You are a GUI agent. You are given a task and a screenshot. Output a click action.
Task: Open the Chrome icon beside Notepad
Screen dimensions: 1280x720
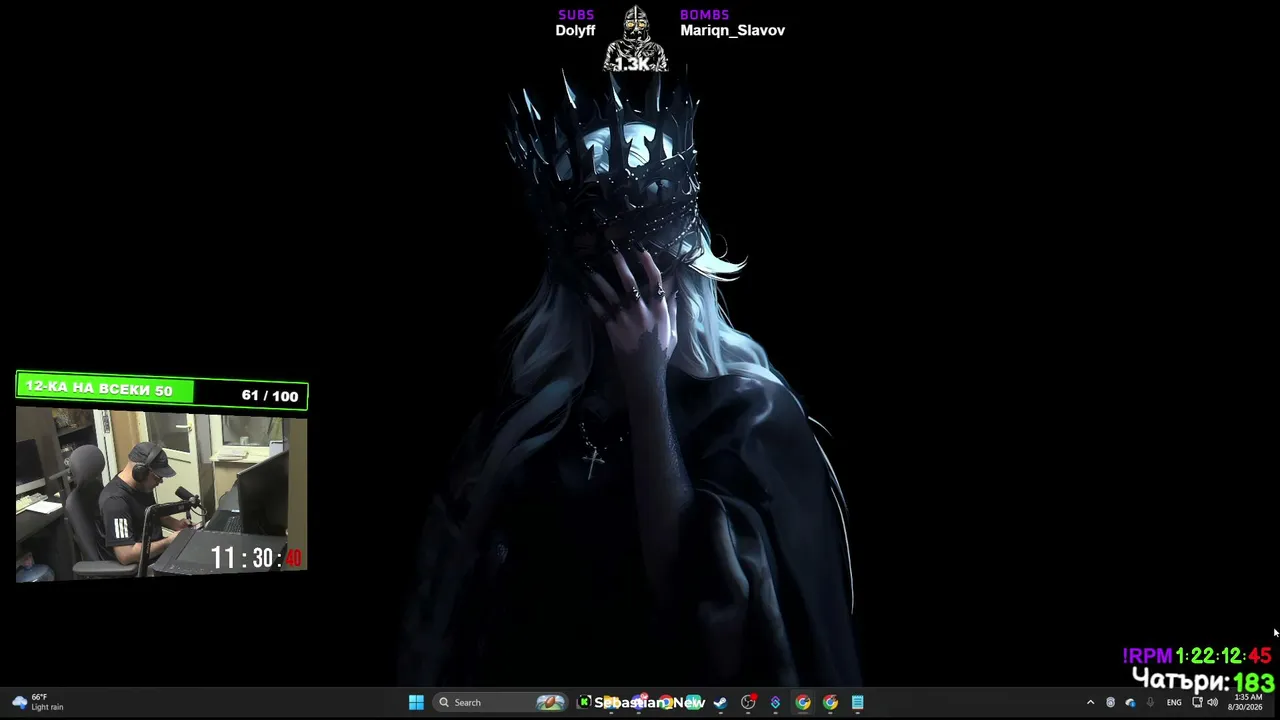830,702
